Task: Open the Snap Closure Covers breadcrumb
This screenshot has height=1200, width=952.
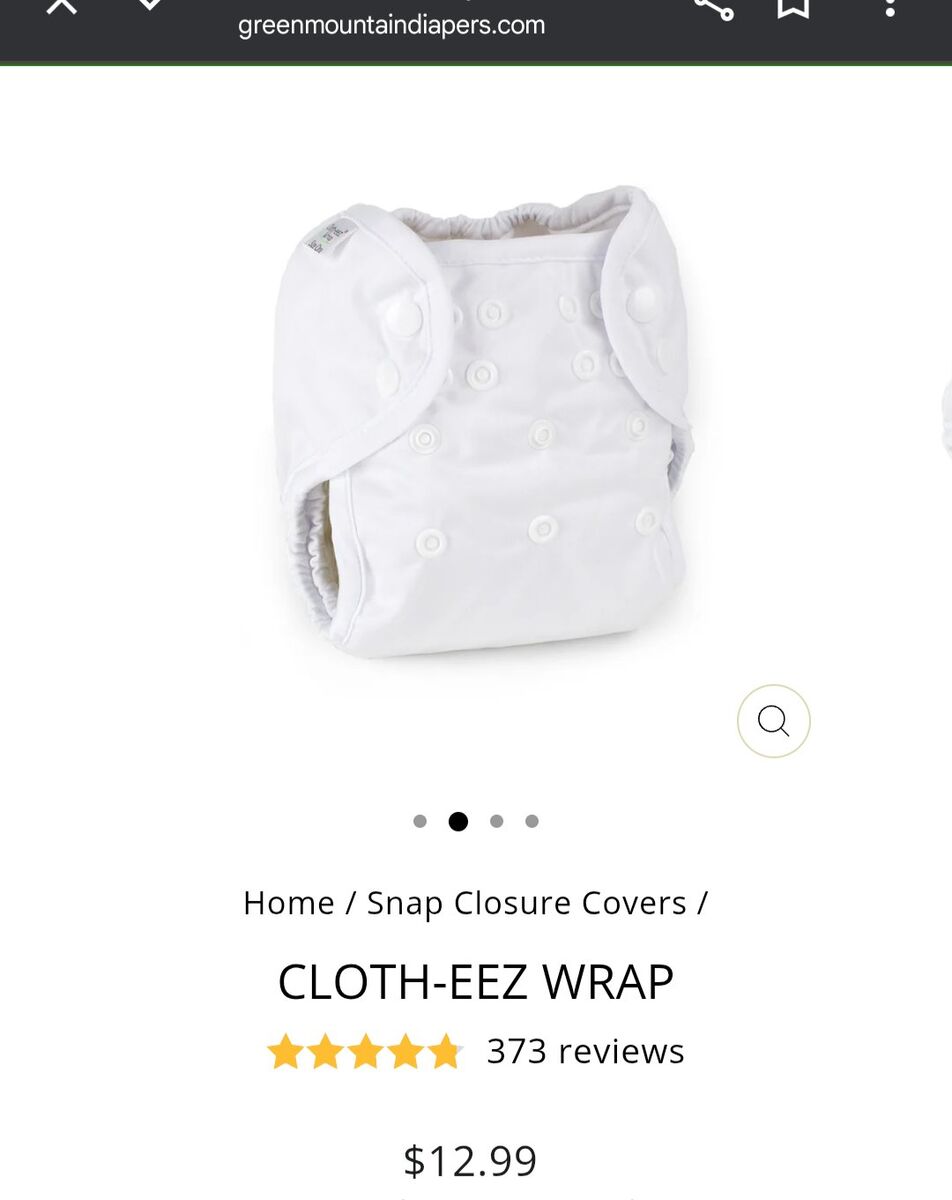Action: tap(526, 903)
